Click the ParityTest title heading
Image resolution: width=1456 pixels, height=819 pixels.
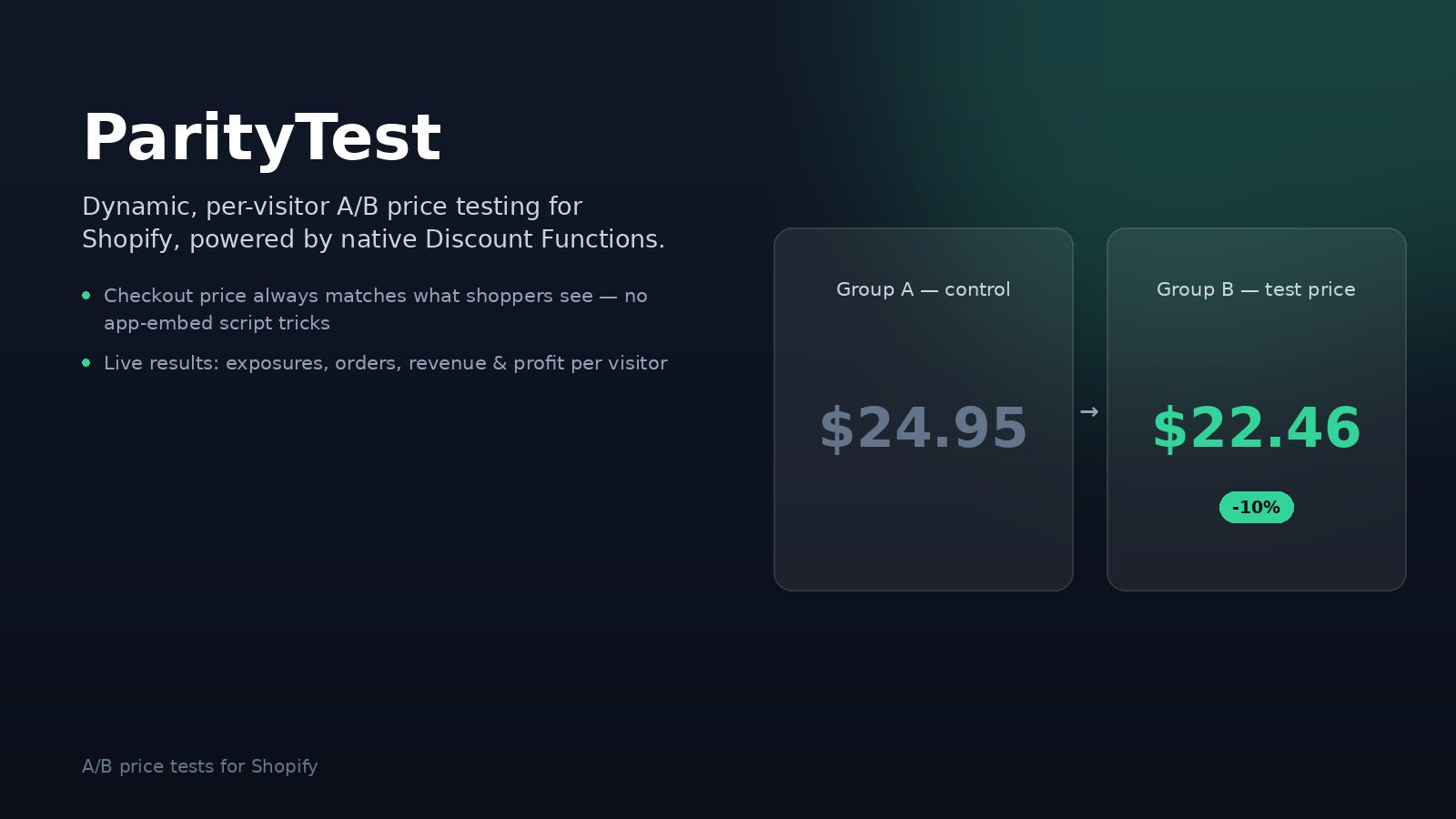(262, 138)
